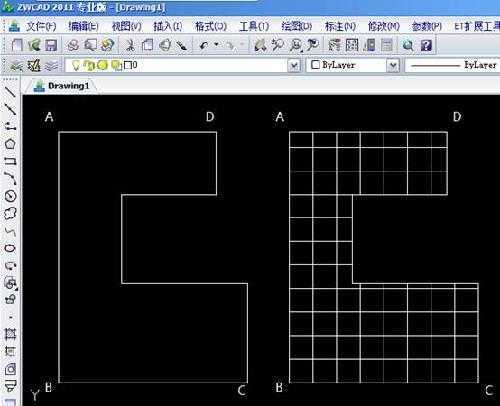500x406 pixels.
Task: Click the Insert Block tool
Action: [x=11, y=283]
